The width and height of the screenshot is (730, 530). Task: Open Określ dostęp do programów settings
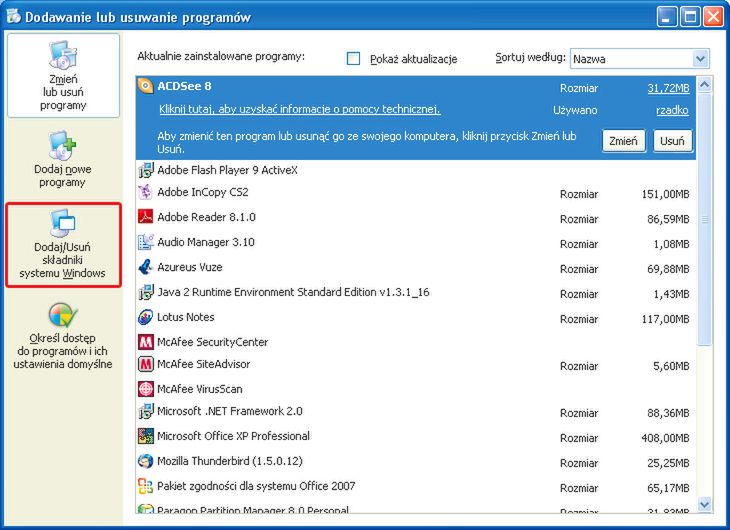coord(63,335)
